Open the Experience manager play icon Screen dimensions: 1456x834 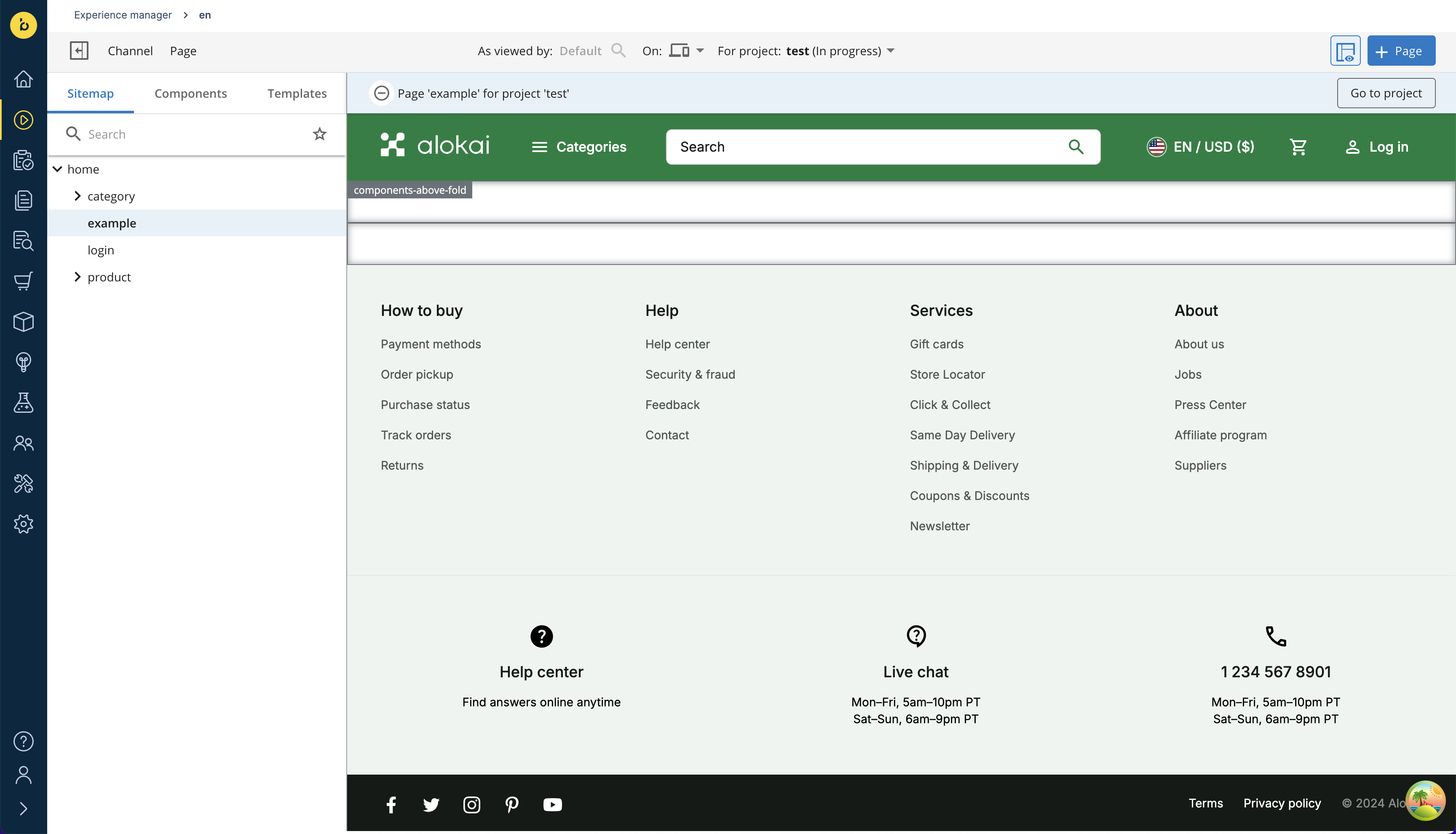(x=24, y=120)
